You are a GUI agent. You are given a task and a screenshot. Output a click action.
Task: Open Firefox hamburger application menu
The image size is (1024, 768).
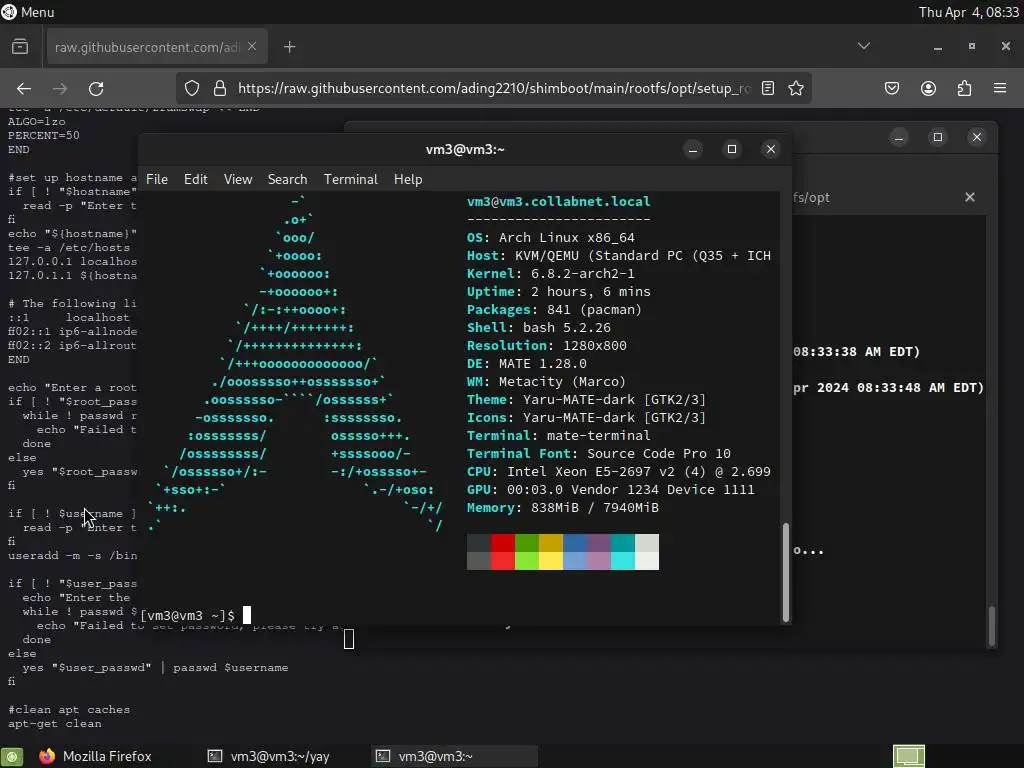pos(1000,88)
